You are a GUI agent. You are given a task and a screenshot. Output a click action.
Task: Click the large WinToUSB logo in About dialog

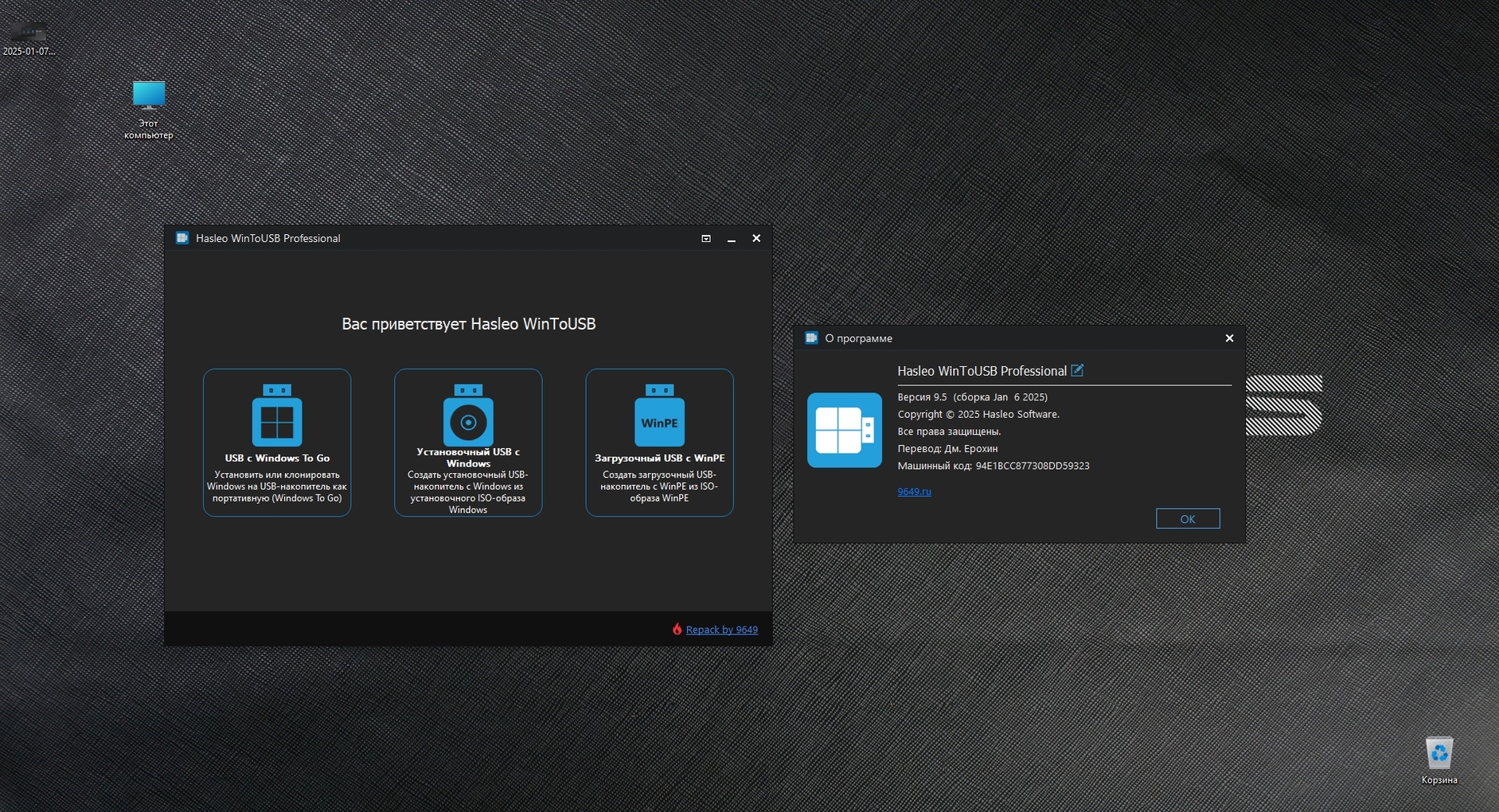[845, 430]
